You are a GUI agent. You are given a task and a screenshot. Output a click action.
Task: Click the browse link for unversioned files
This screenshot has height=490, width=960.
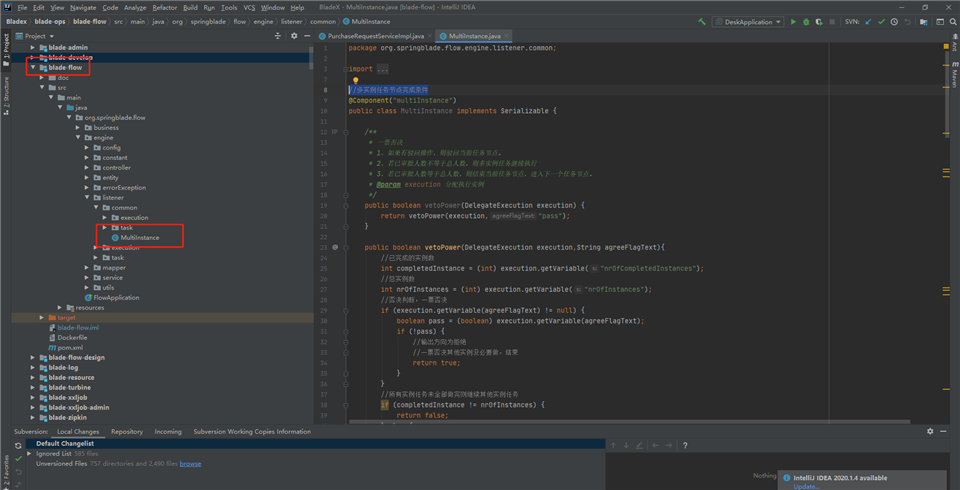pos(190,464)
